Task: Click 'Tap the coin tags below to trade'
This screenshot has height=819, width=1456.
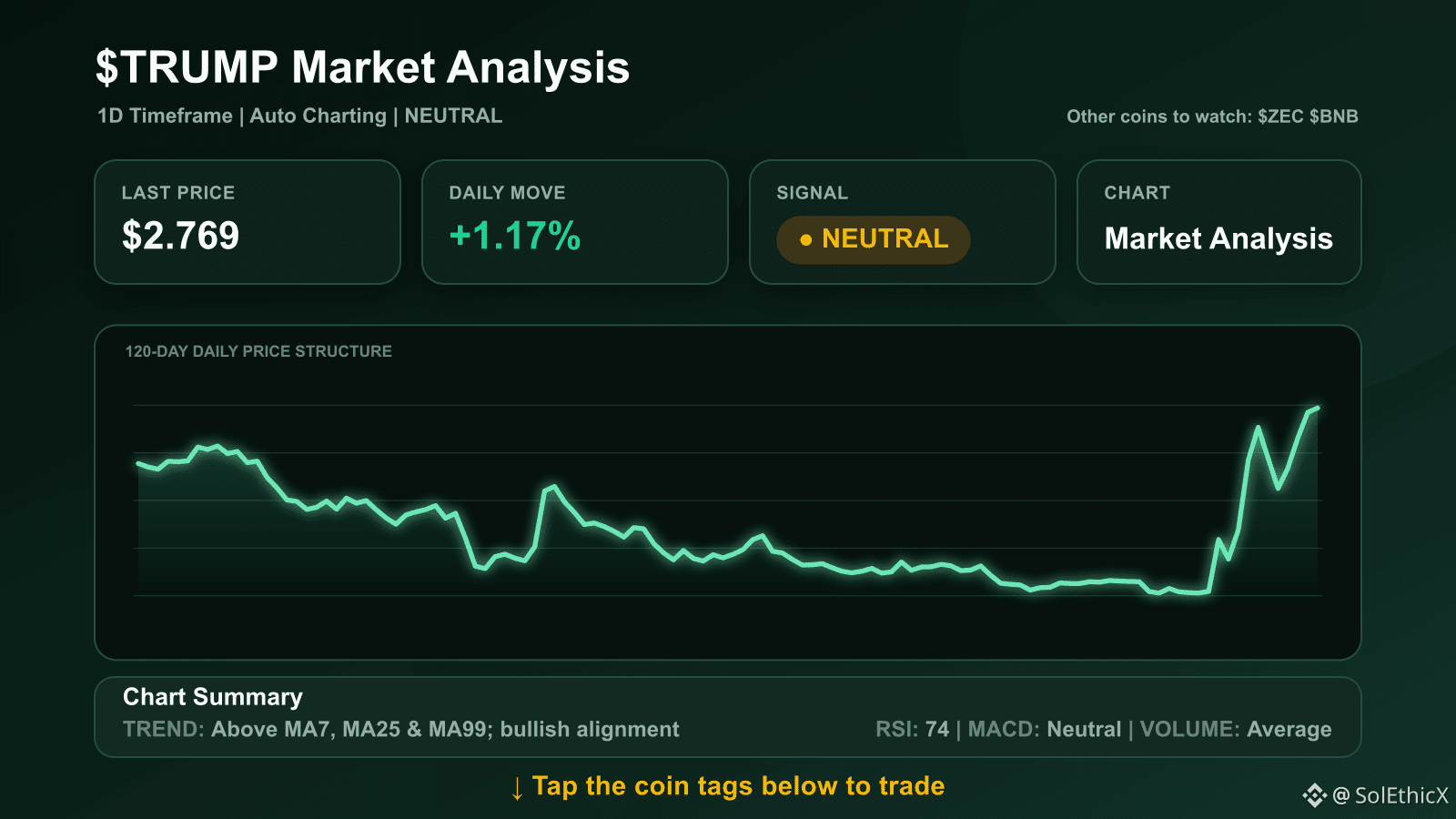Action: point(738,786)
